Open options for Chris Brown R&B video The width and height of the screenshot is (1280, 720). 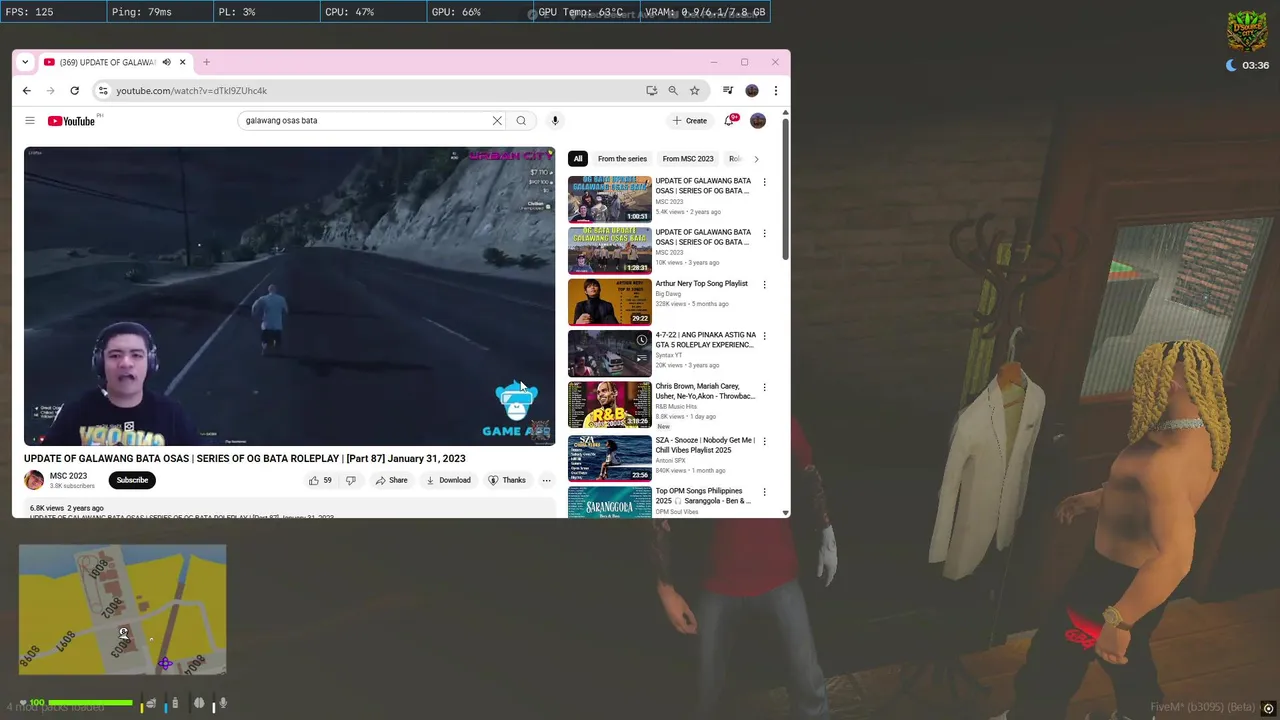click(765, 387)
